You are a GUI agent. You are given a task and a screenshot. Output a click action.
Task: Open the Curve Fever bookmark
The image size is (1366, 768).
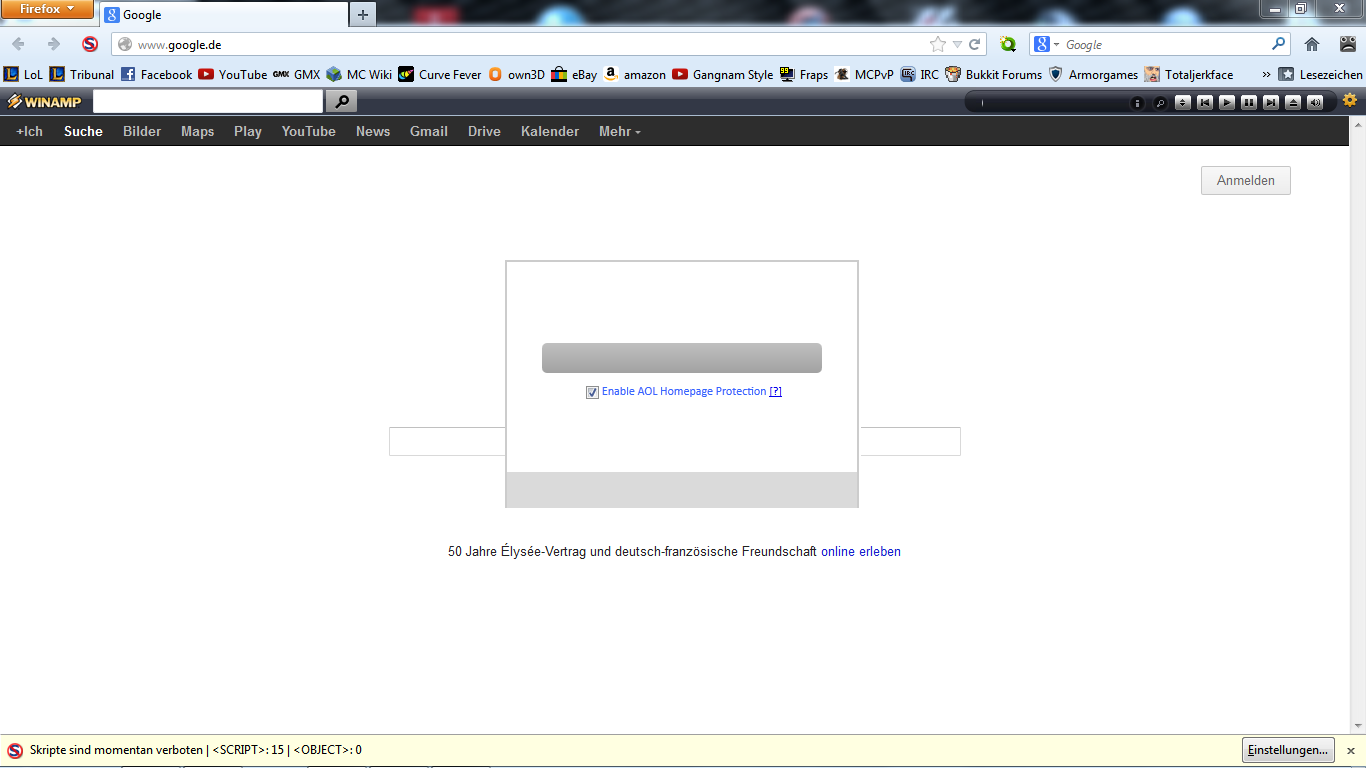coord(440,74)
